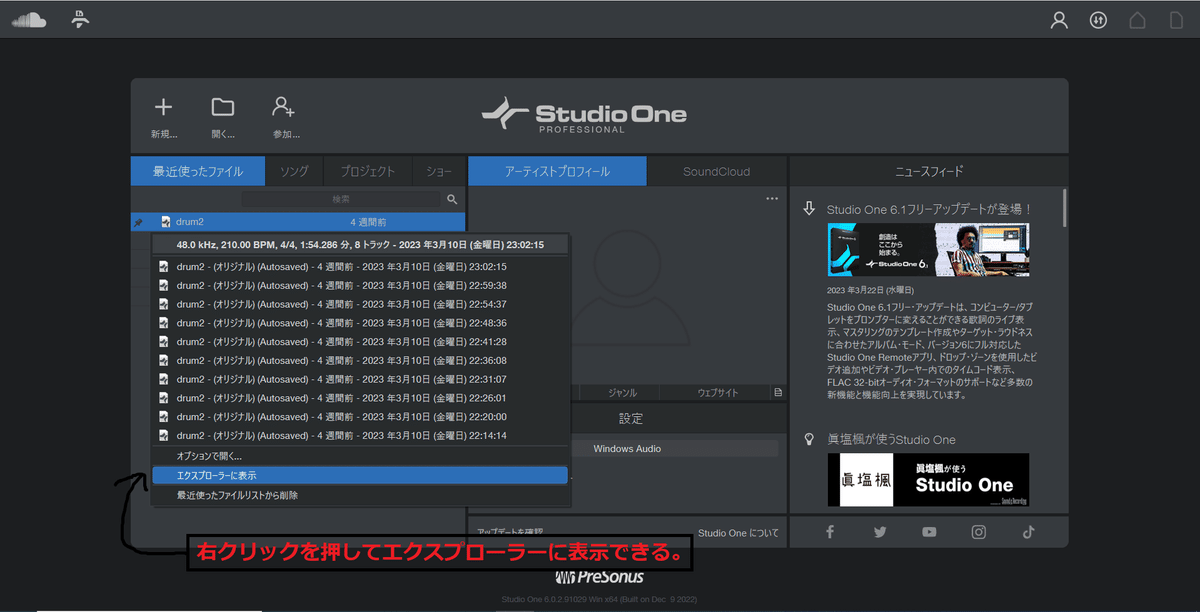Open Facebook via the footer icon
Viewport: 1200px width, 612px height.
tap(829, 531)
